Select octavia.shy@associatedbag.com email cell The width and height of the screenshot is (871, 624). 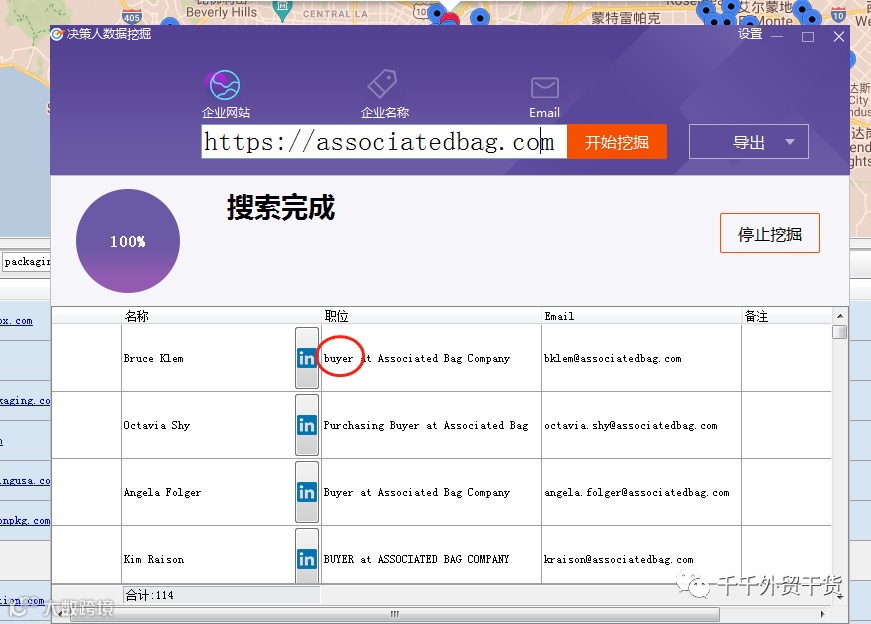pyautogui.click(x=641, y=425)
